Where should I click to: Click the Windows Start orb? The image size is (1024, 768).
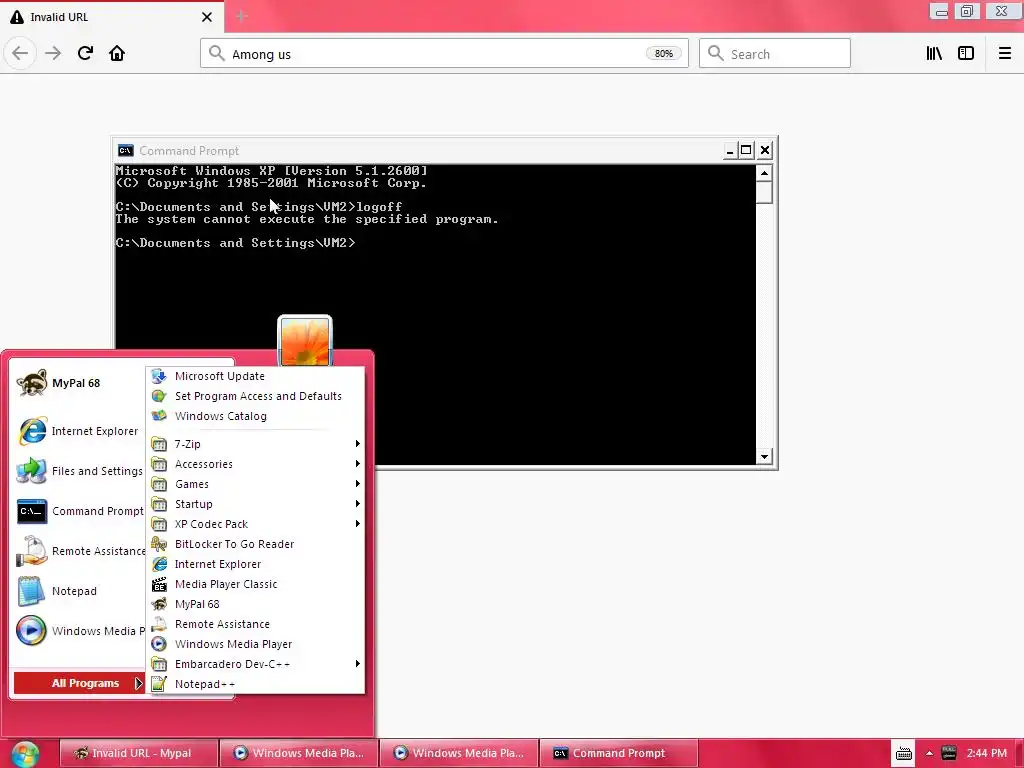pyautogui.click(x=25, y=754)
